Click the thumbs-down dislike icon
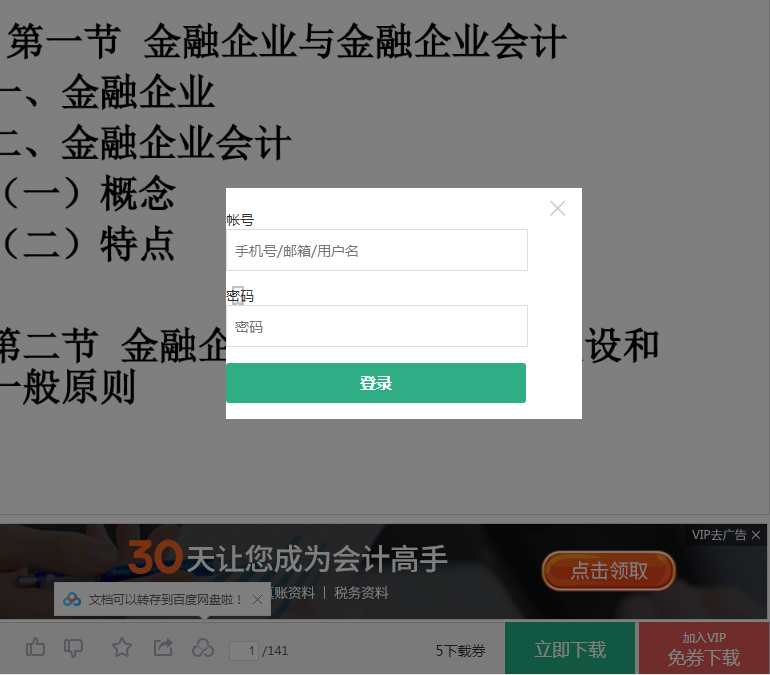This screenshot has width=770, height=675. pyautogui.click(x=74, y=648)
